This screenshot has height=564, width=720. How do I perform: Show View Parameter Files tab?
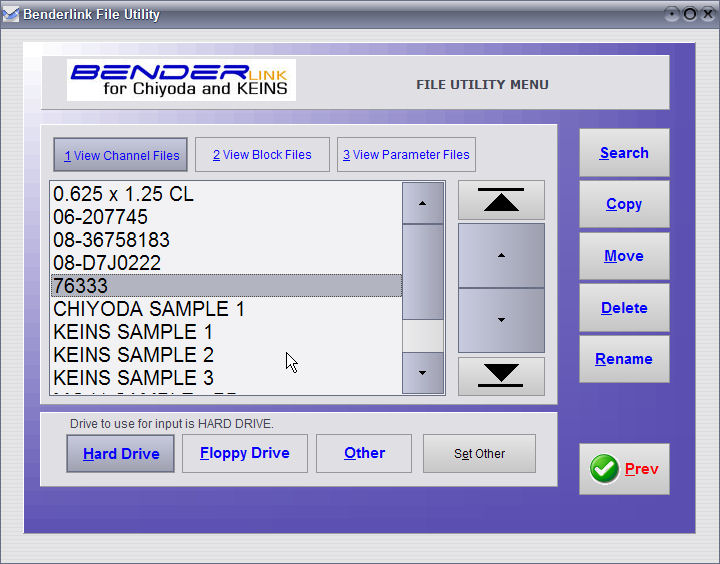point(406,155)
